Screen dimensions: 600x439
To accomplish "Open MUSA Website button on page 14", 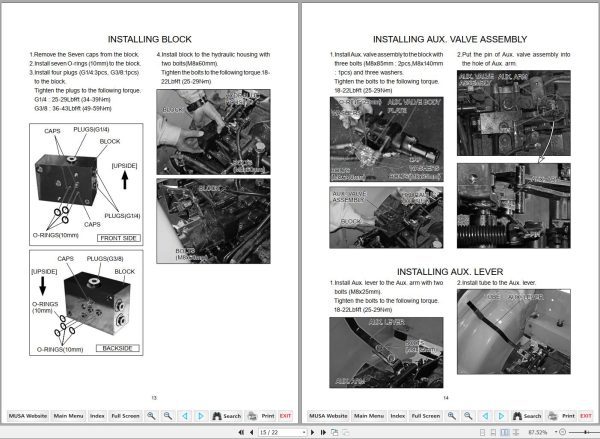I will click(x=328, y=416).
